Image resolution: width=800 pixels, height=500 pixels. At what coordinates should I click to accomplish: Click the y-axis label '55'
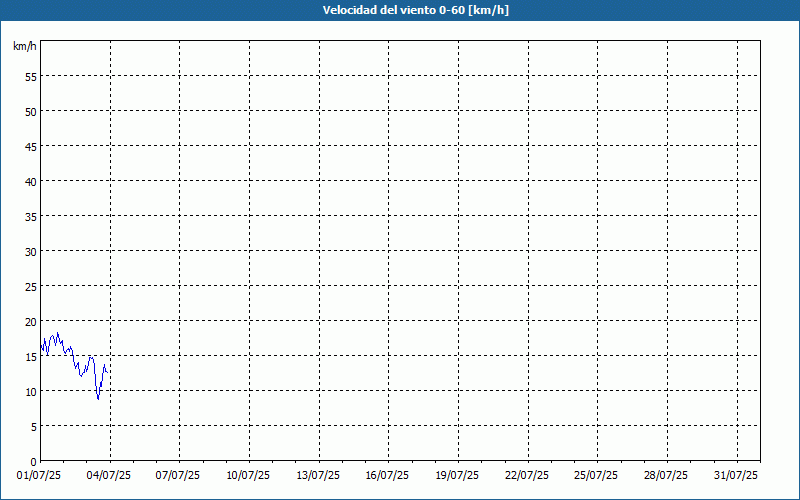click(31, 77)
